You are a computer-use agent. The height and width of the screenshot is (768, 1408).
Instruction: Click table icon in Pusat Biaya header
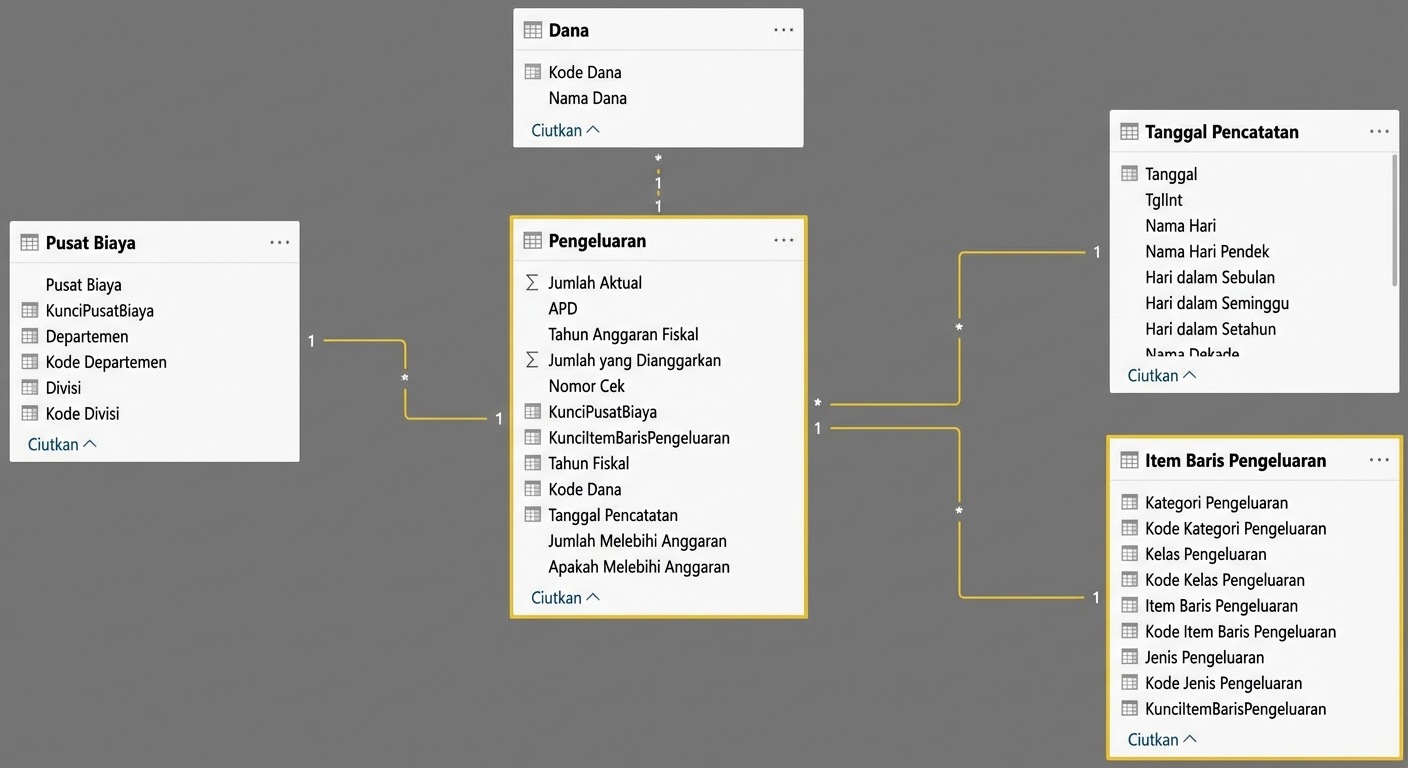coord(29,243)
